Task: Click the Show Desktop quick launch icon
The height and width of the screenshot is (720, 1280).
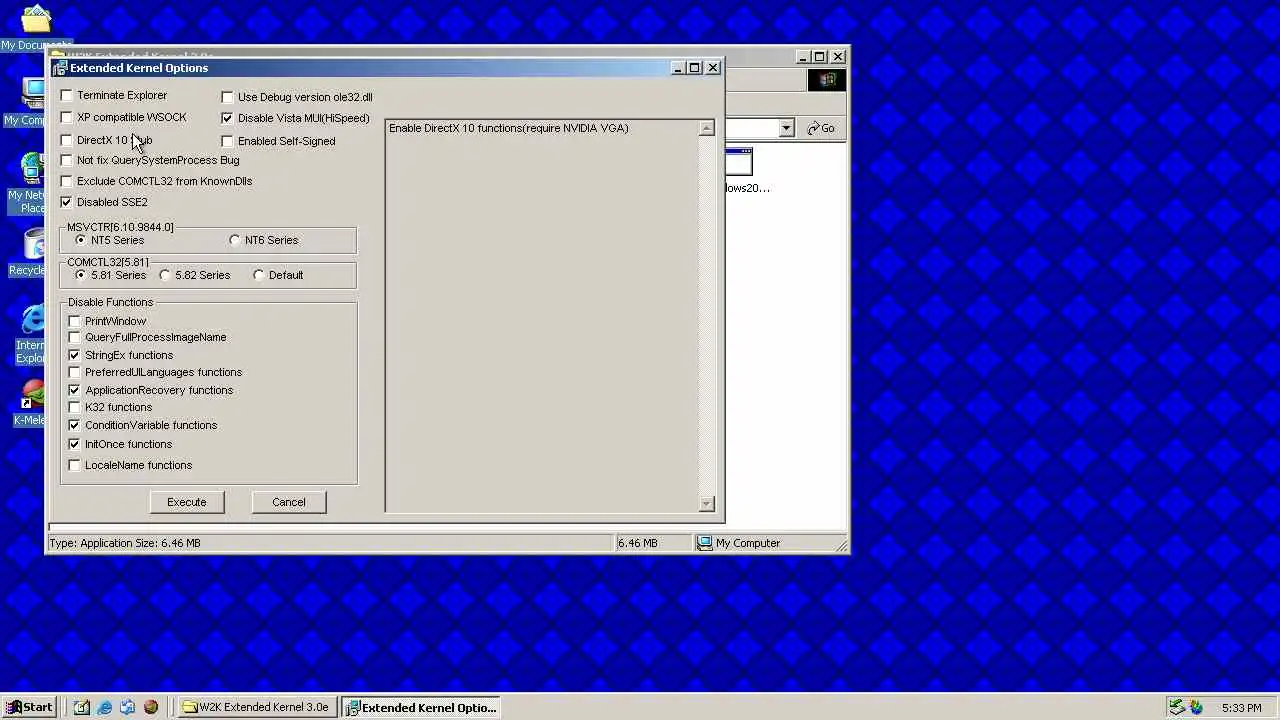Action: pos(81,707)
